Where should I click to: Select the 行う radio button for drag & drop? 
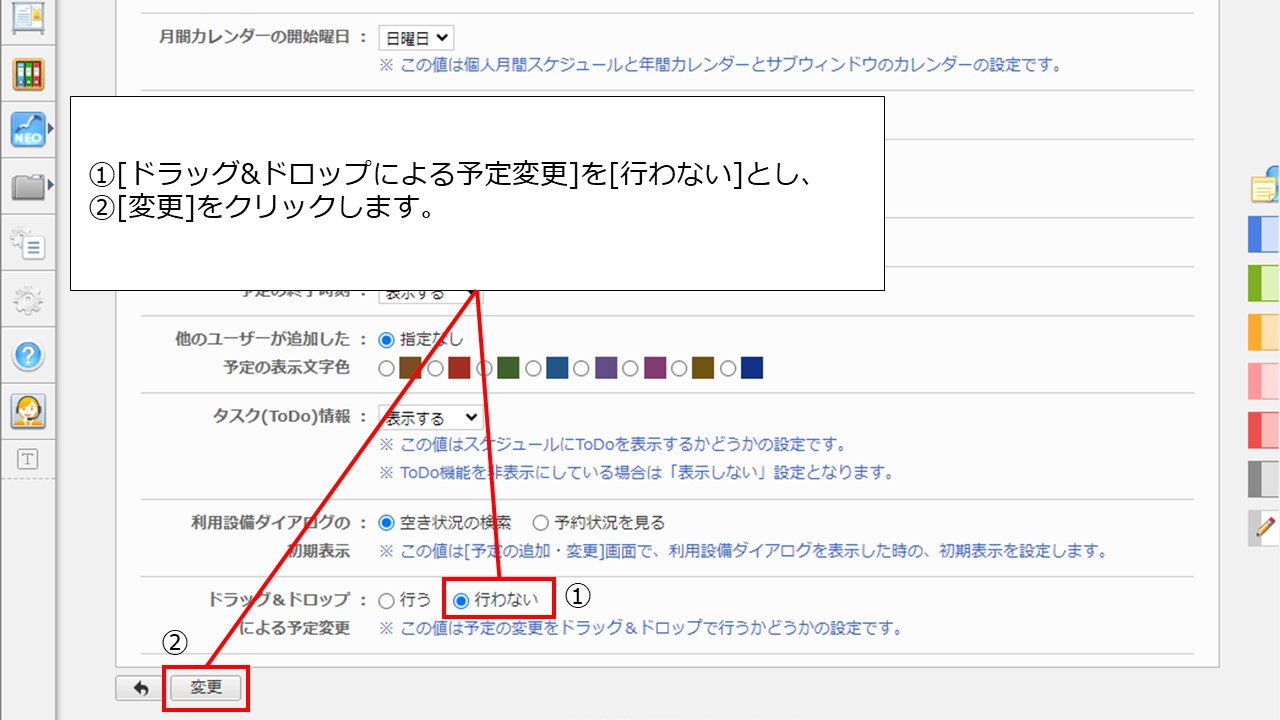click(x=387, y=601)
